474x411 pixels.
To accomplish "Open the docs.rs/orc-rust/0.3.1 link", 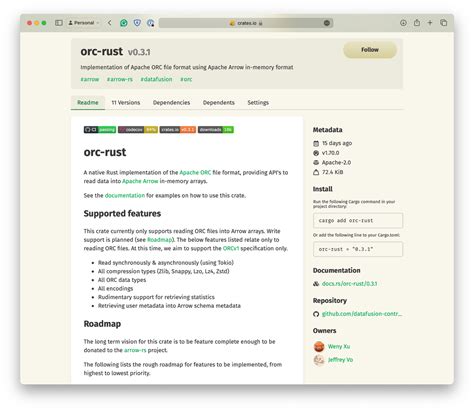I will tap(349, 284).
